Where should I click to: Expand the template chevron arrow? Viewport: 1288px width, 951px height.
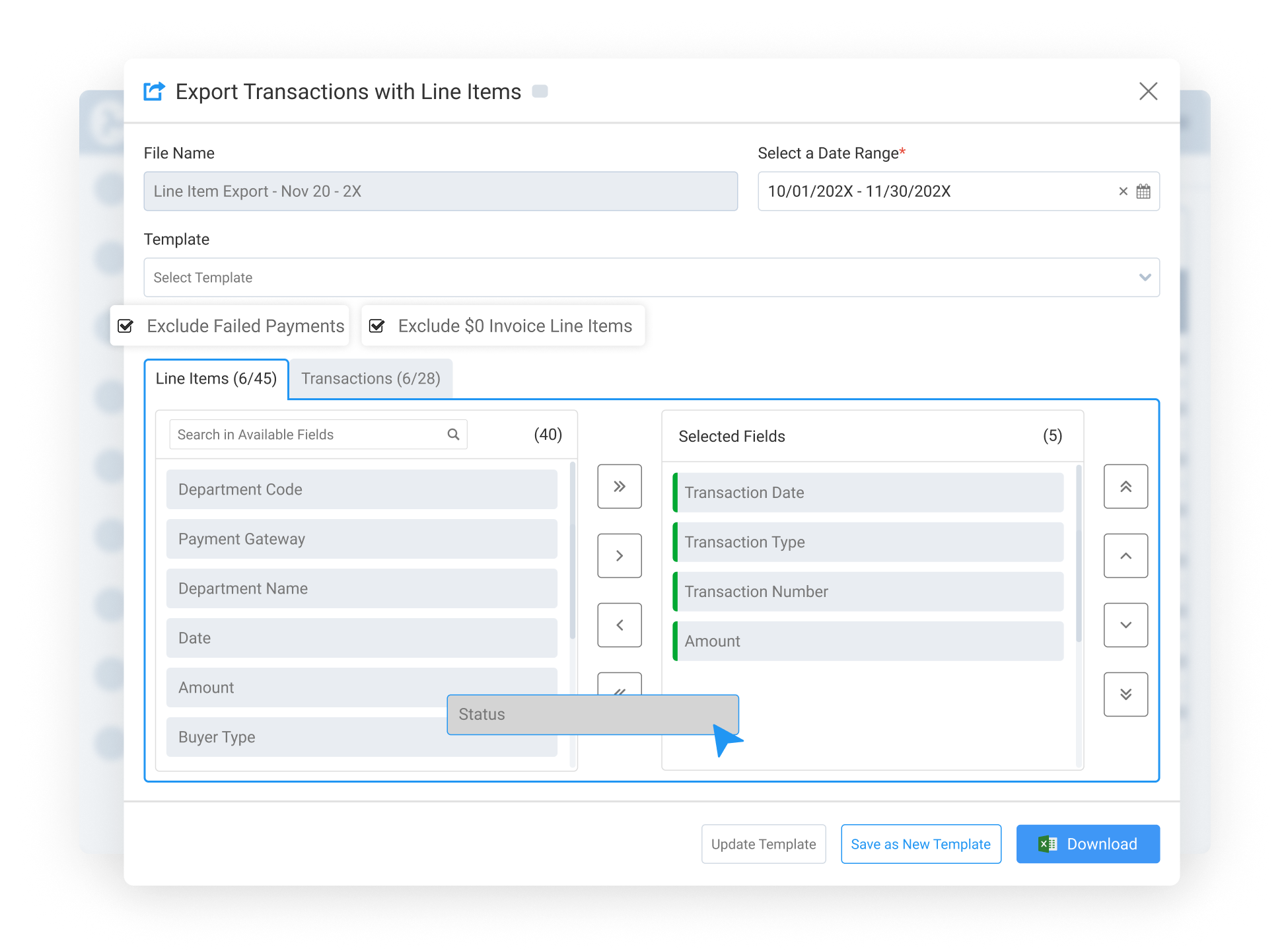[1145, 277]
